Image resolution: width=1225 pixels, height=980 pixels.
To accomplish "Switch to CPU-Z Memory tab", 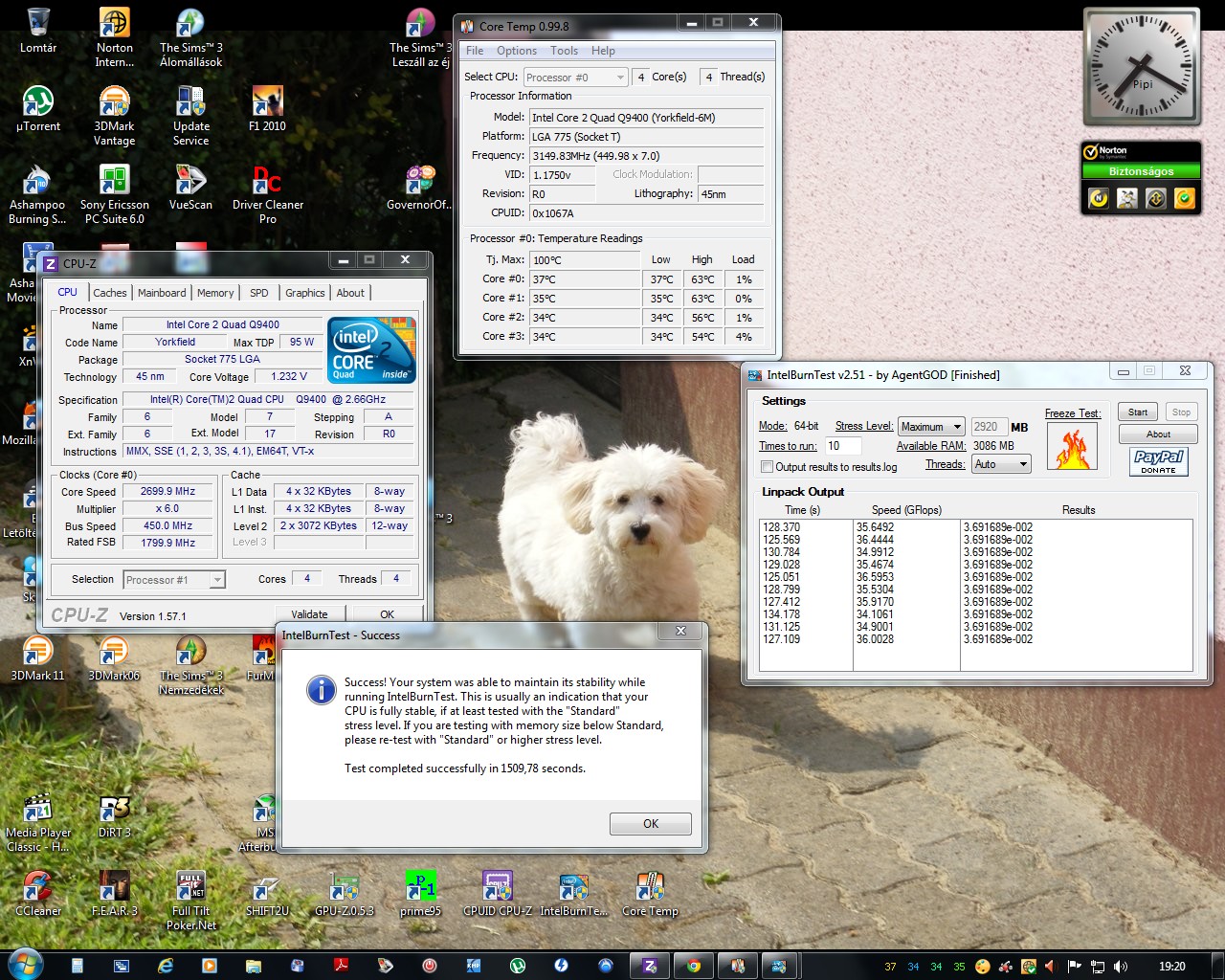I will (x=215, y=293).
